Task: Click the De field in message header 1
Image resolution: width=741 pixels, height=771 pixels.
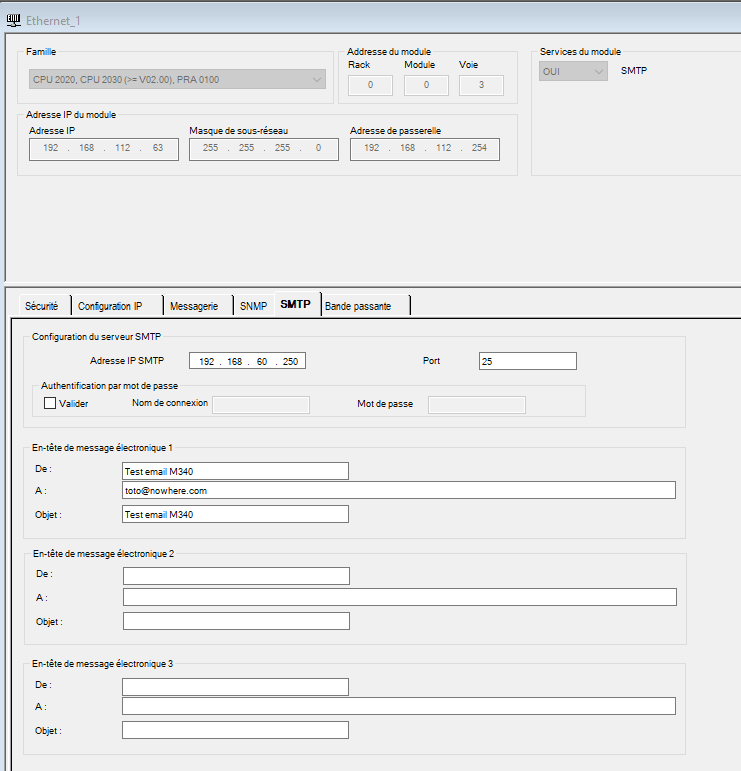Action: click(235, 471)
